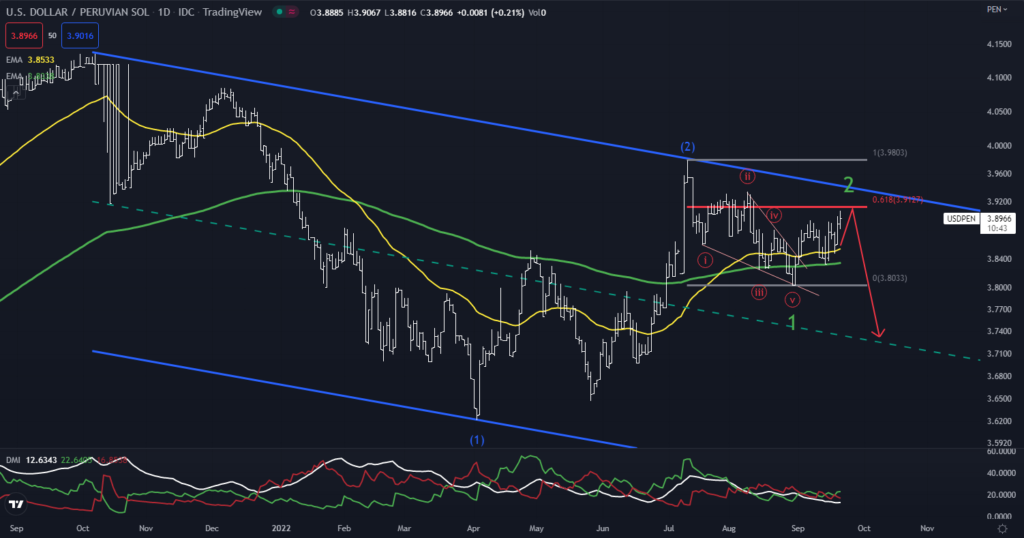Select the green wave 2 label
The image size is (1024, 538).
pyautogui.click(x=847, y=185)
